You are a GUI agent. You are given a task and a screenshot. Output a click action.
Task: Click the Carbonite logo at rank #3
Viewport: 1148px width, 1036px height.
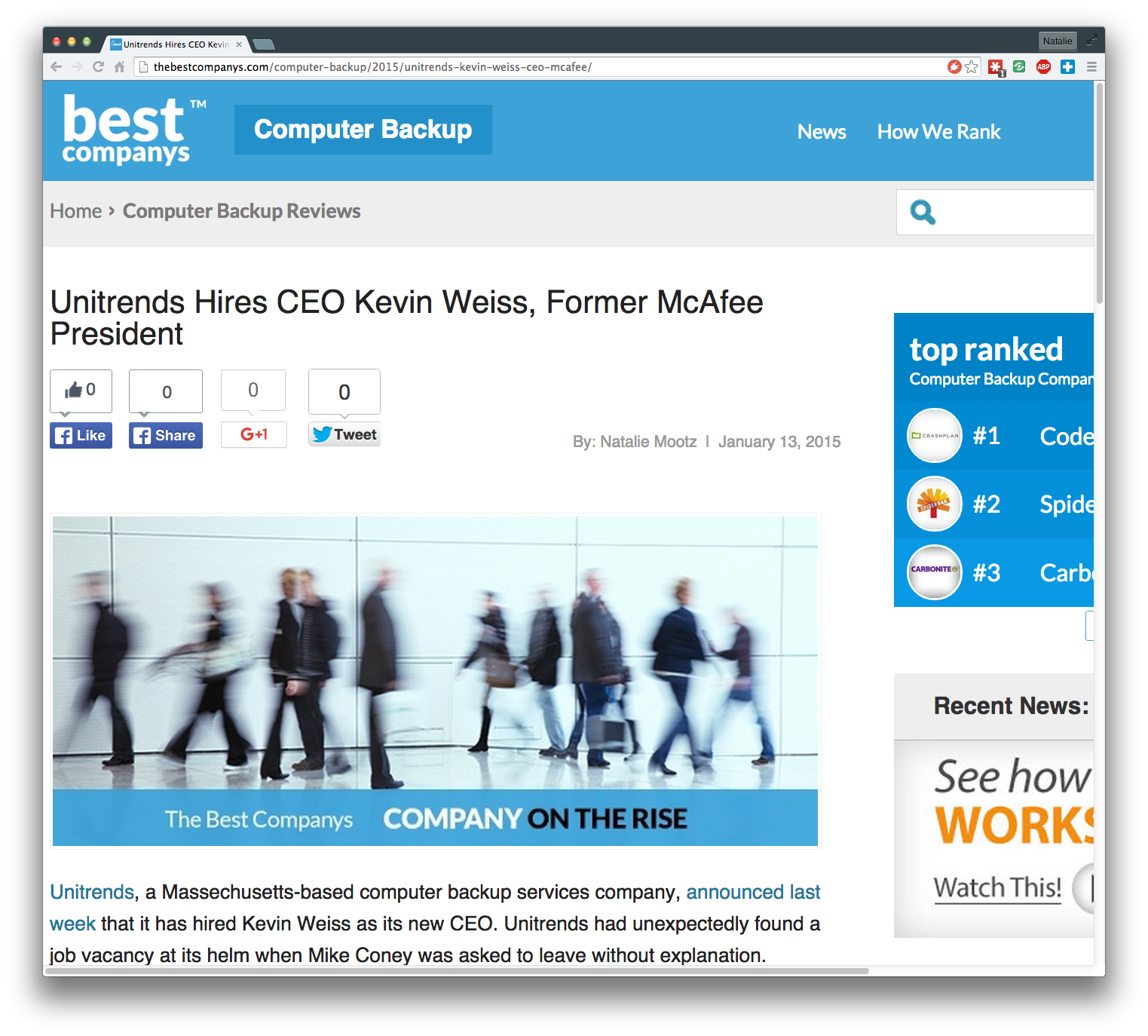pos(935,572)
